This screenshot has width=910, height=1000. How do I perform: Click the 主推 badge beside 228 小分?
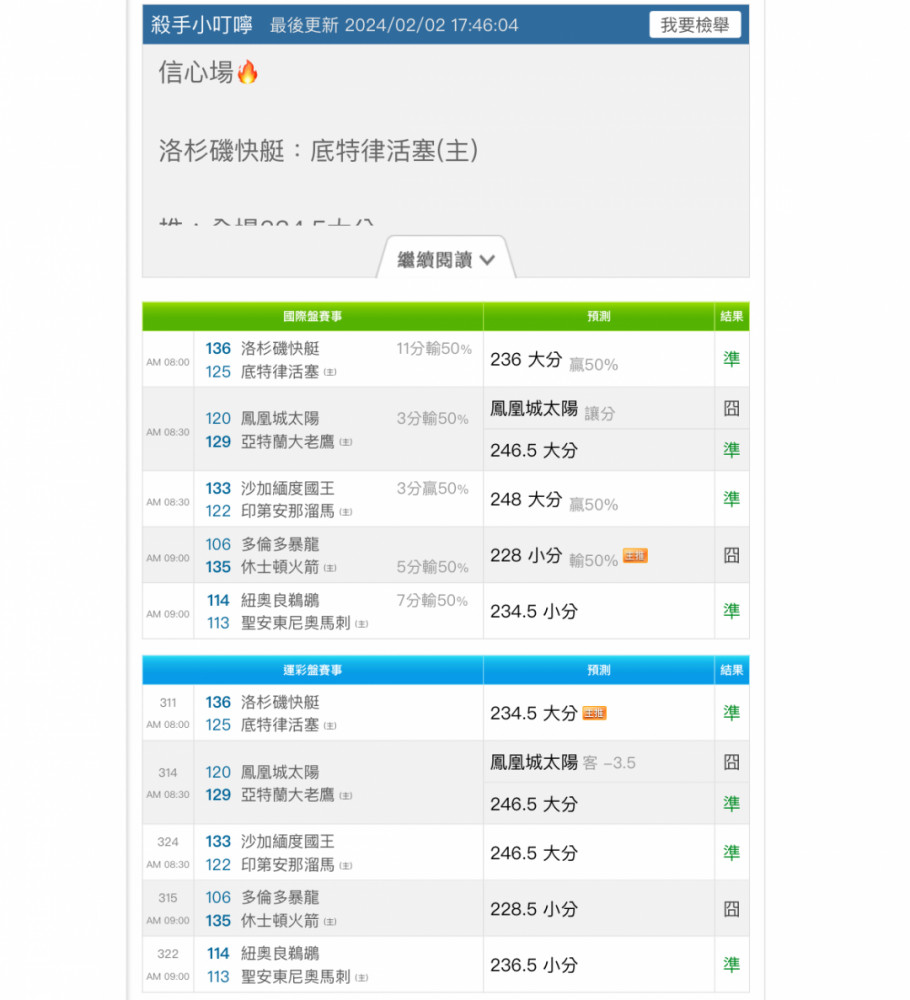[x=635, y=555]
